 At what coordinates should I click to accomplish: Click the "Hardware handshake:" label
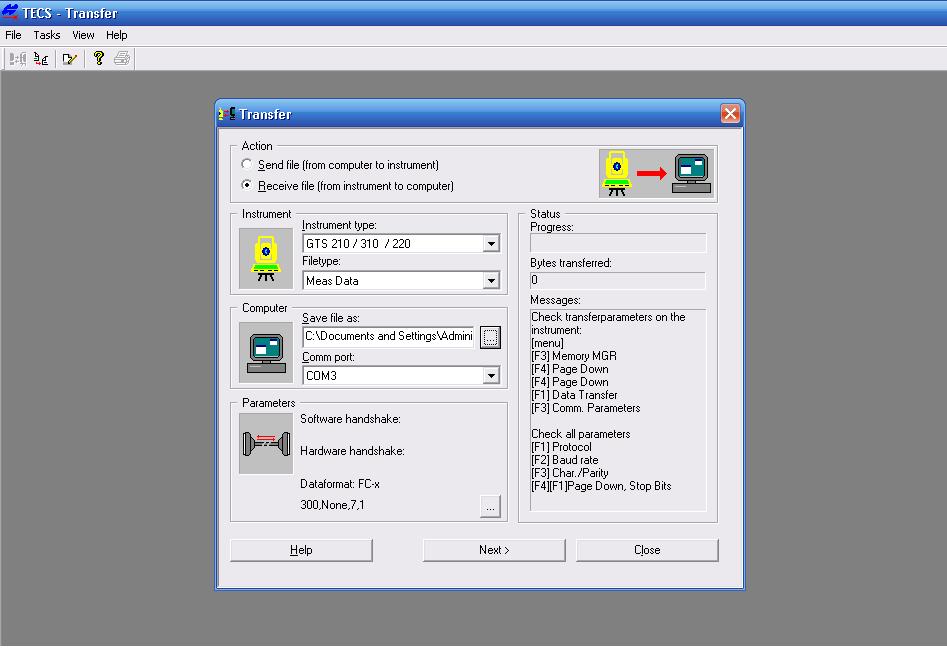click(x=352, y=451)
